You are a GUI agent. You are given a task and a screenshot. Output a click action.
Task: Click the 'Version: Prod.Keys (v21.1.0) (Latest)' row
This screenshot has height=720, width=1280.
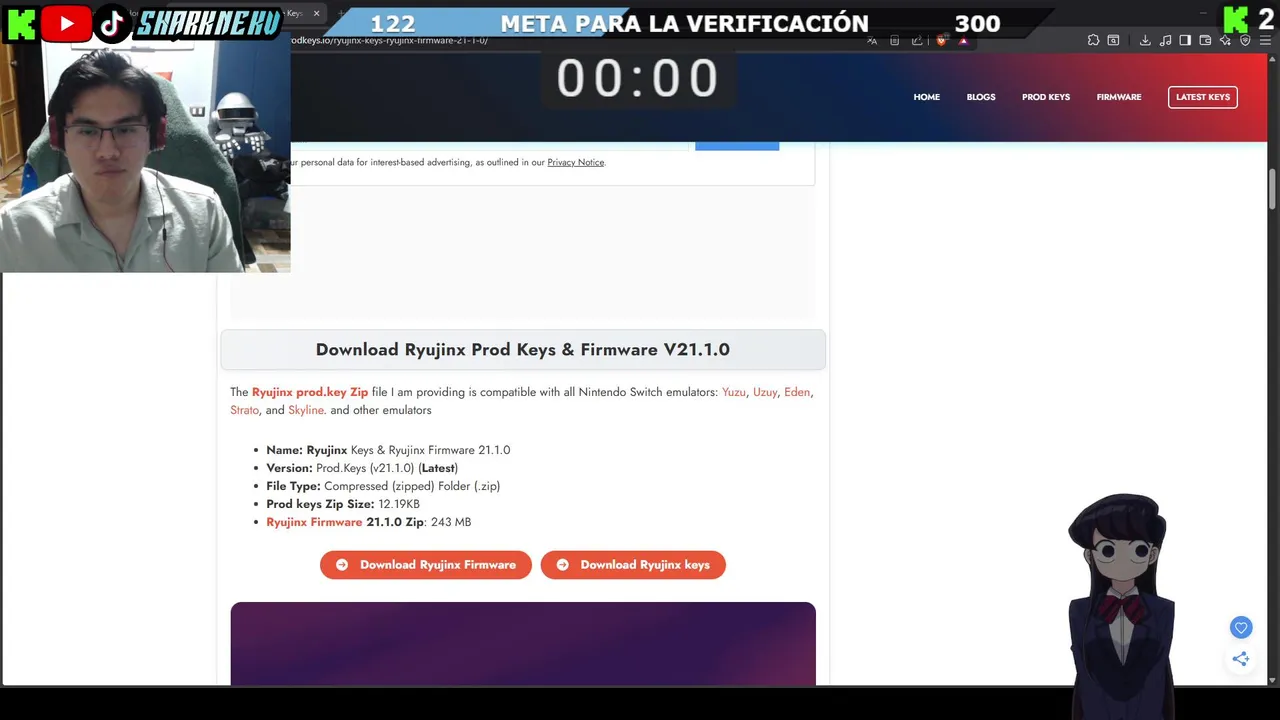362,468
